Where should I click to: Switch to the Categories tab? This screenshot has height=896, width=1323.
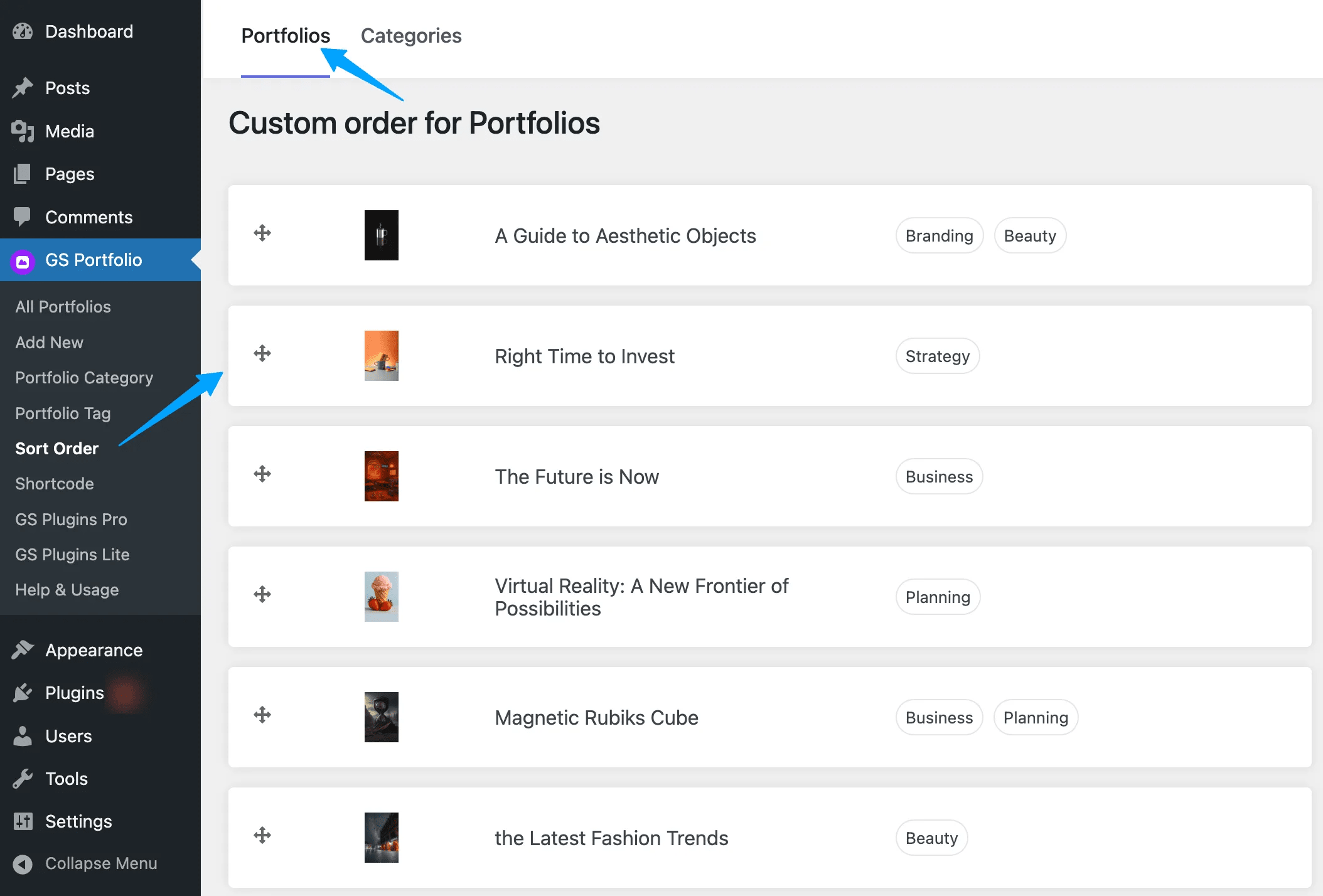point(411,36)
